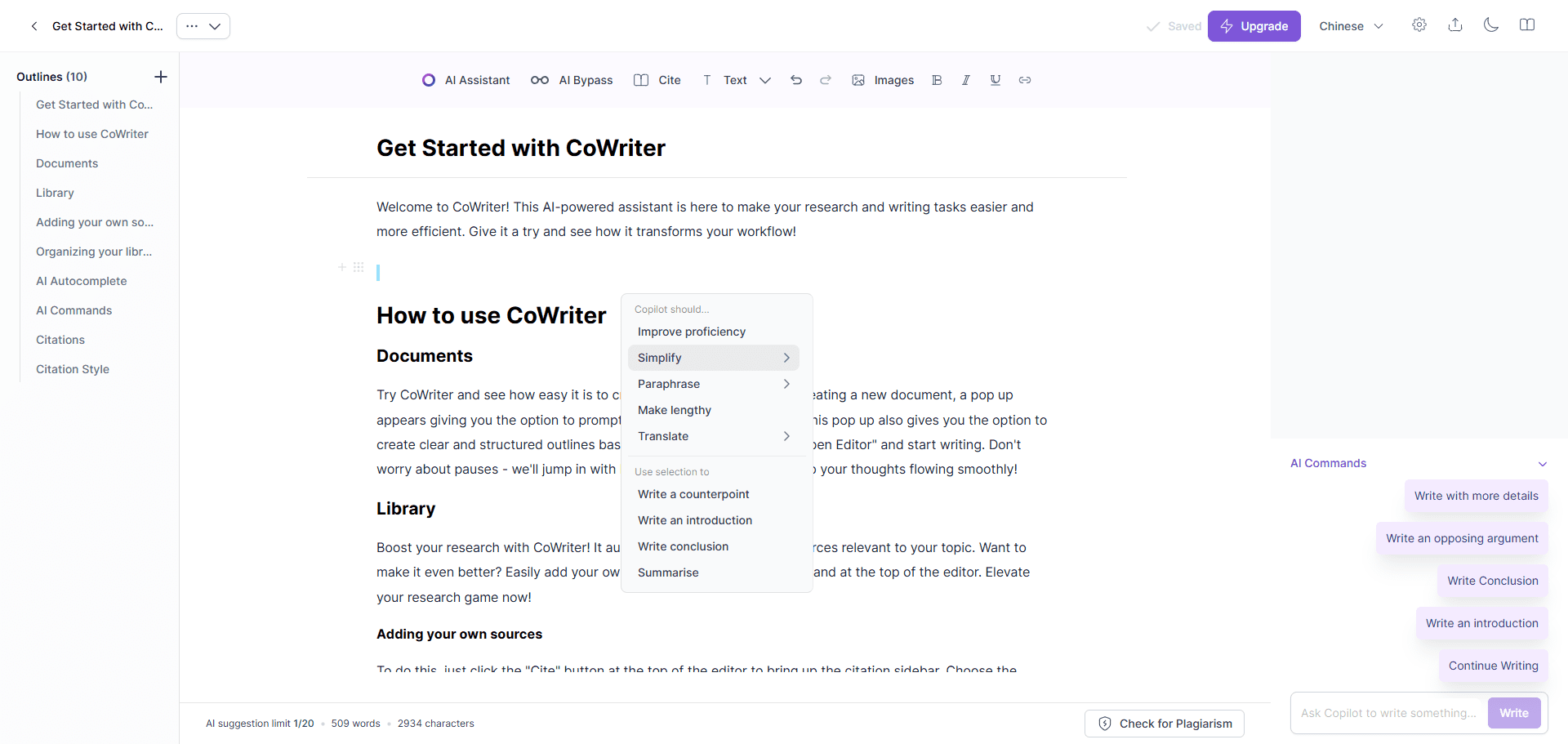1568x744 pixels.
Task: Open the three-dots document options dropdown
Action: click(x=203, y=26)
